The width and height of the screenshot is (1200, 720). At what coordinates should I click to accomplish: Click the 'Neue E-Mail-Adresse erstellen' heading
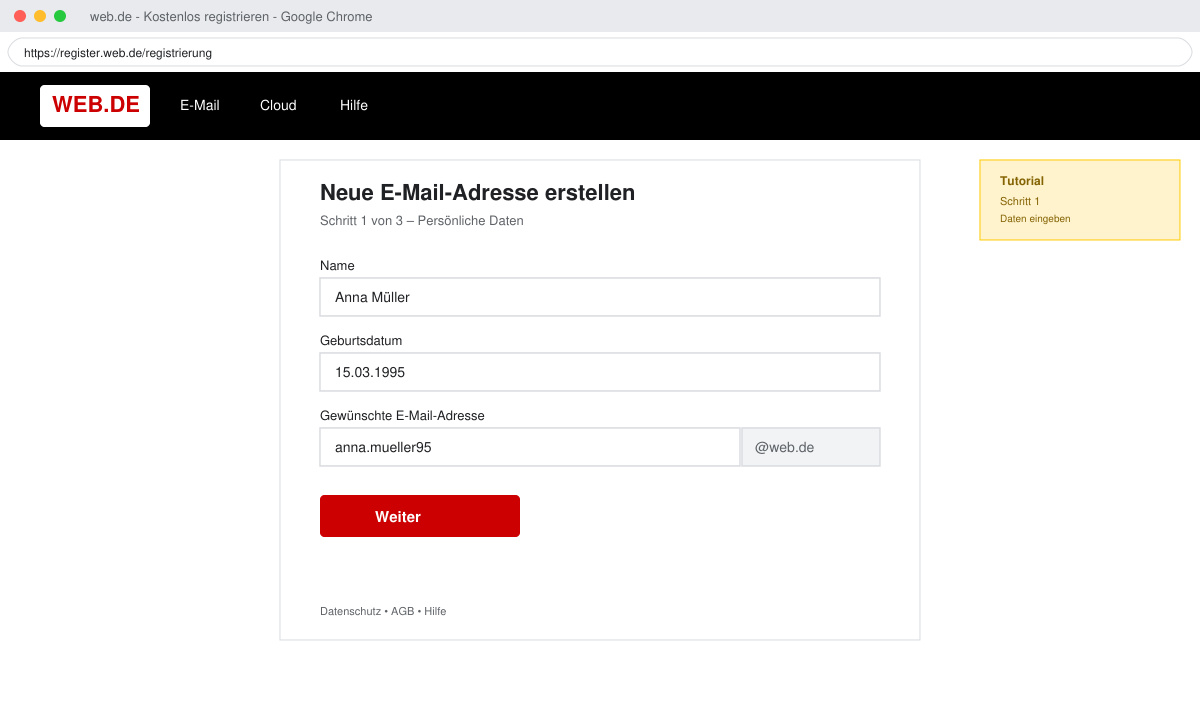tap(477, 193)
